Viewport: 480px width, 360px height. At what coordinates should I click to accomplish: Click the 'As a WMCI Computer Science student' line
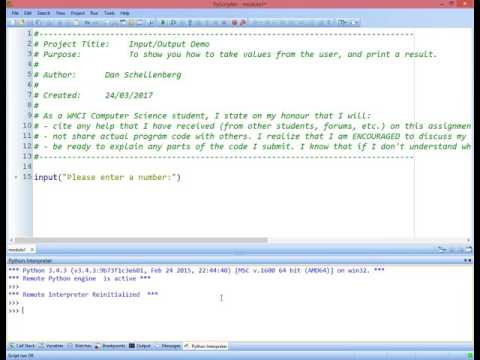tap(202, 116)
